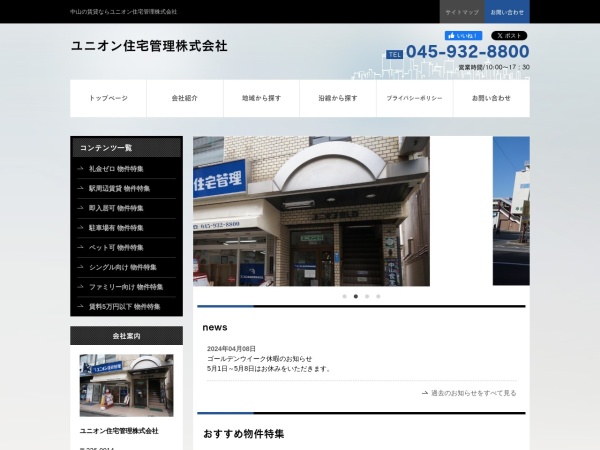This screenshot has width=600, height=450.
Task: Go to トップページ in the main navigation
Action: click(108, 98)
